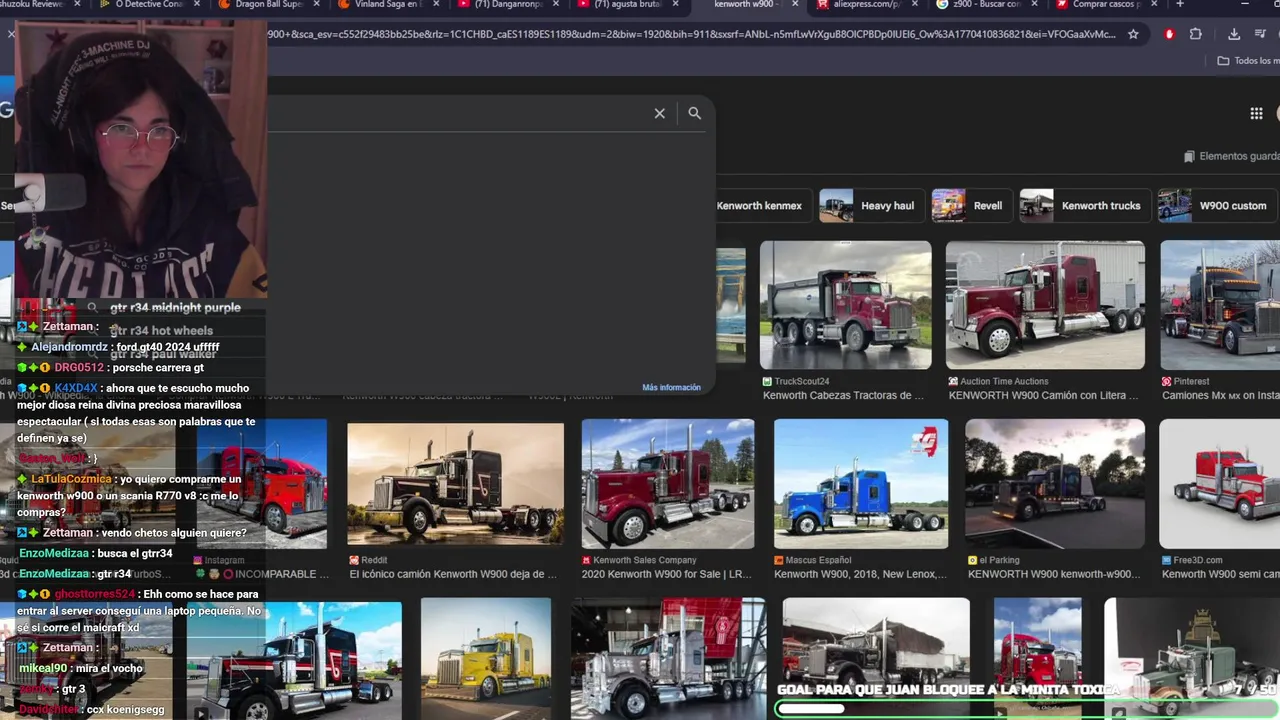Close the aliexpress.com tab
The image size is (1280, 720).
tap(914, 4)
